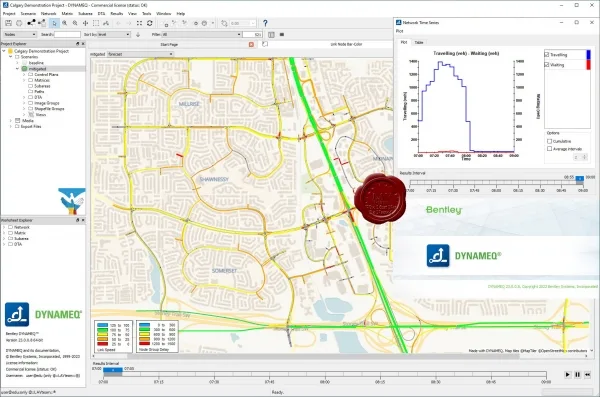This screenshot has width=600, height=397.
Task: Open the Results menu
Action: click(117, 13)
